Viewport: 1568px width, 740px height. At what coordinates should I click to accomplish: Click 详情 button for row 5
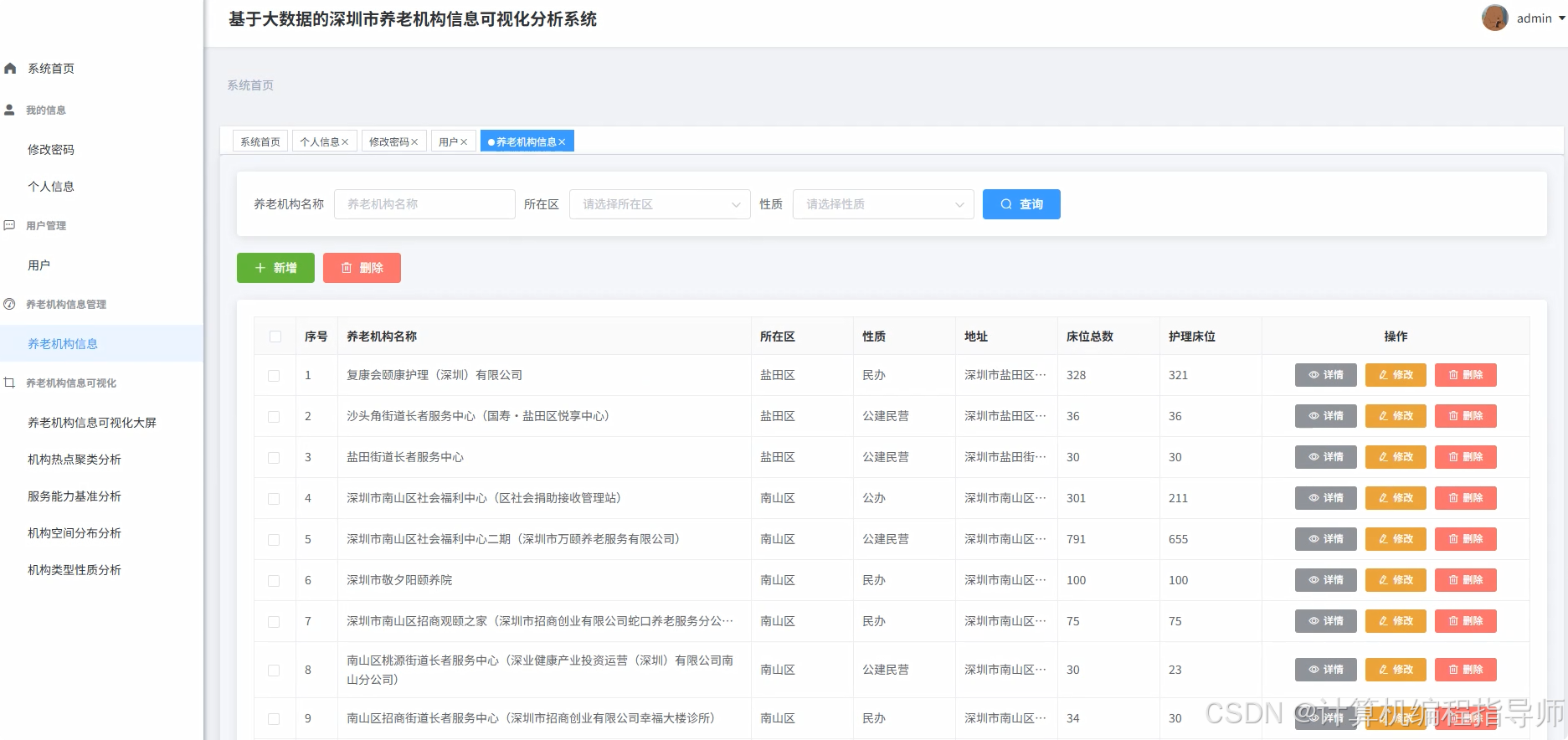[x=1326, y=539]
